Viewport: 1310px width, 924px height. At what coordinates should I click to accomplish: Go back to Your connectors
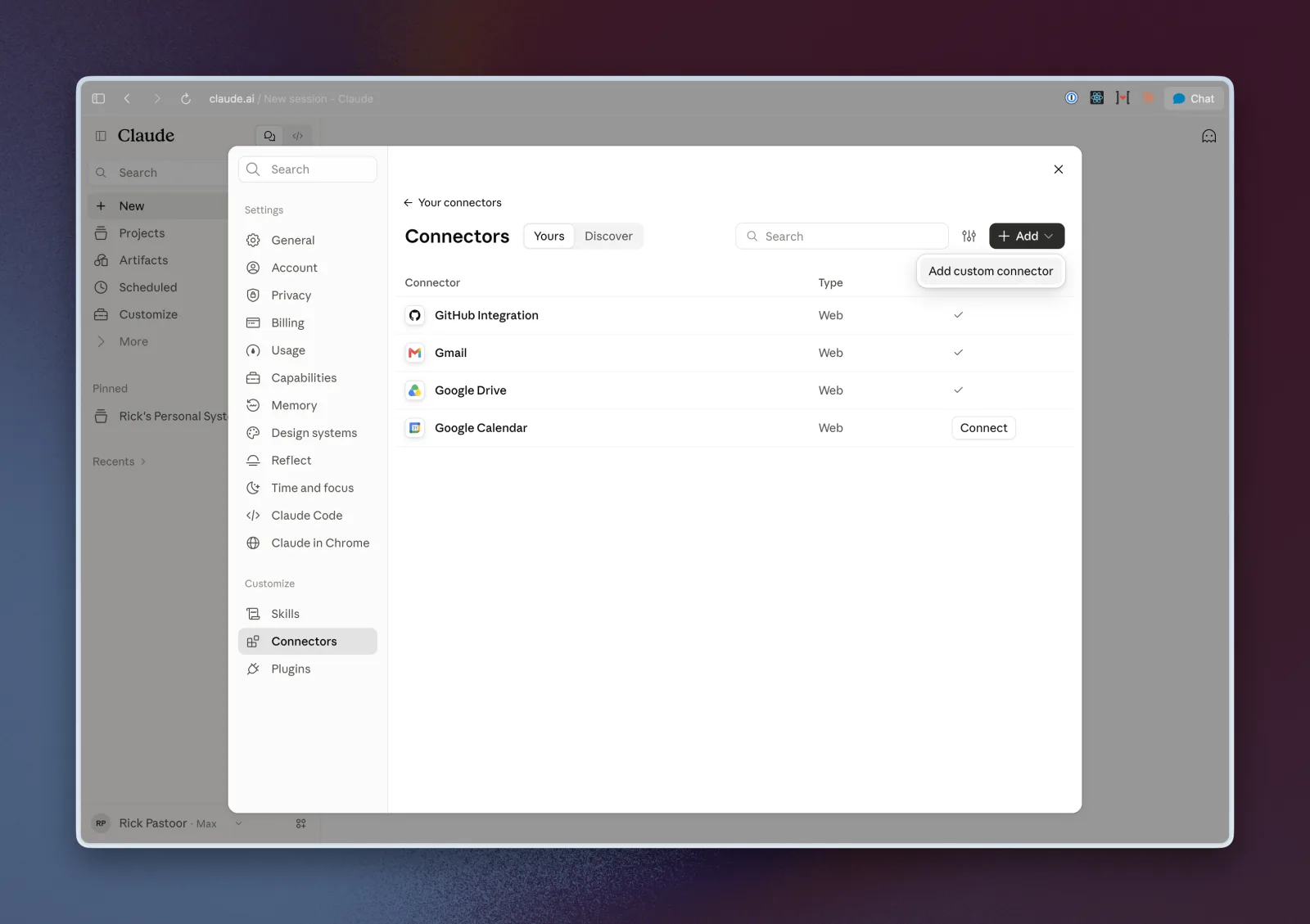click(x=453, y=202)
